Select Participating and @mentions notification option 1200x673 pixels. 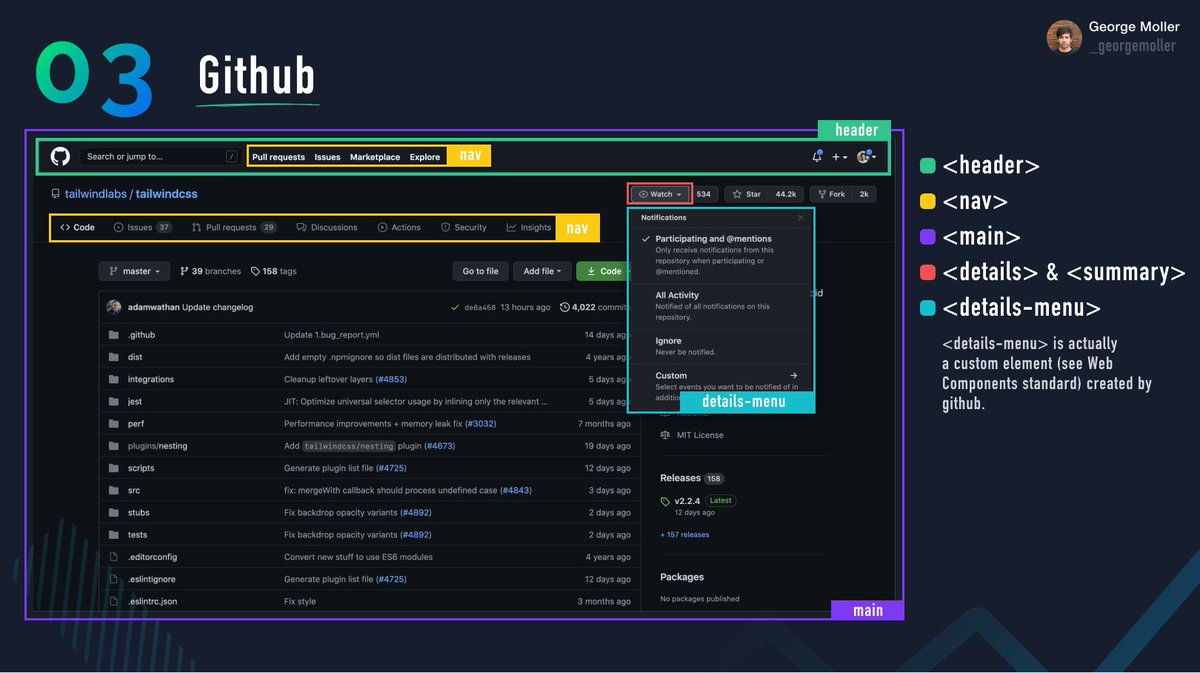(x=721, y=255)
